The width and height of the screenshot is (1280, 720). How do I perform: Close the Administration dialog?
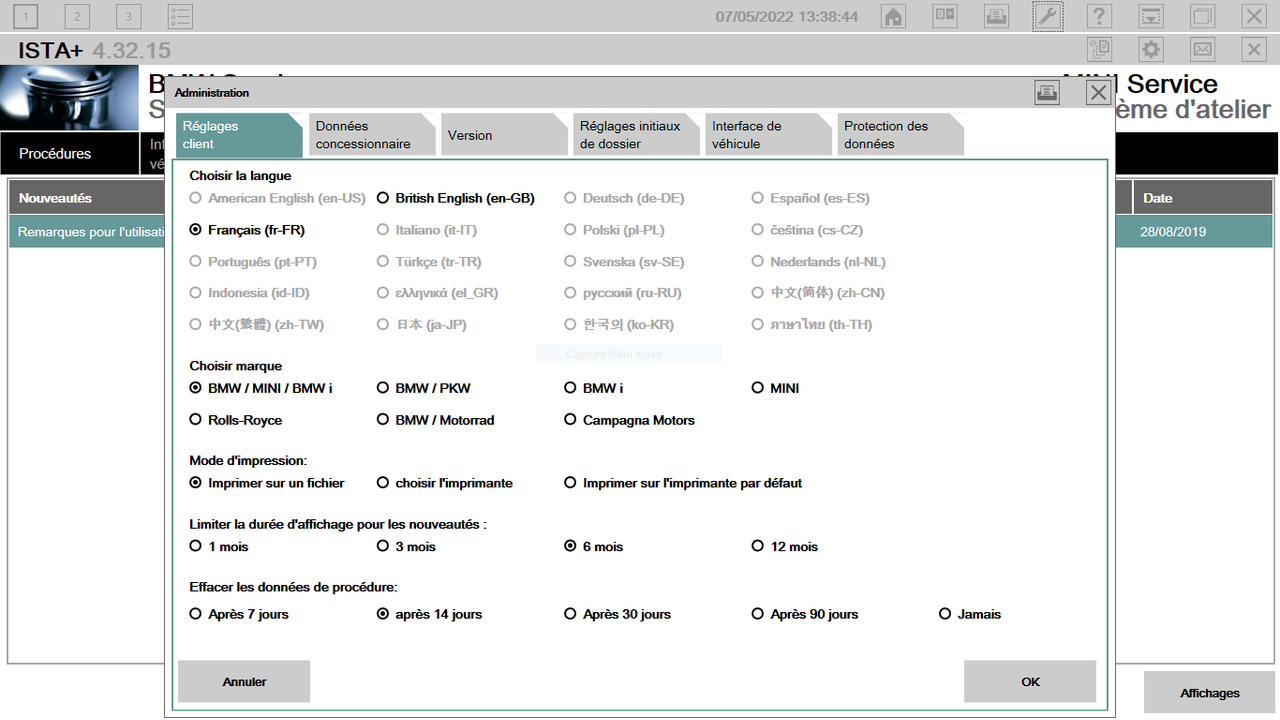click(x=1098, y=93)
